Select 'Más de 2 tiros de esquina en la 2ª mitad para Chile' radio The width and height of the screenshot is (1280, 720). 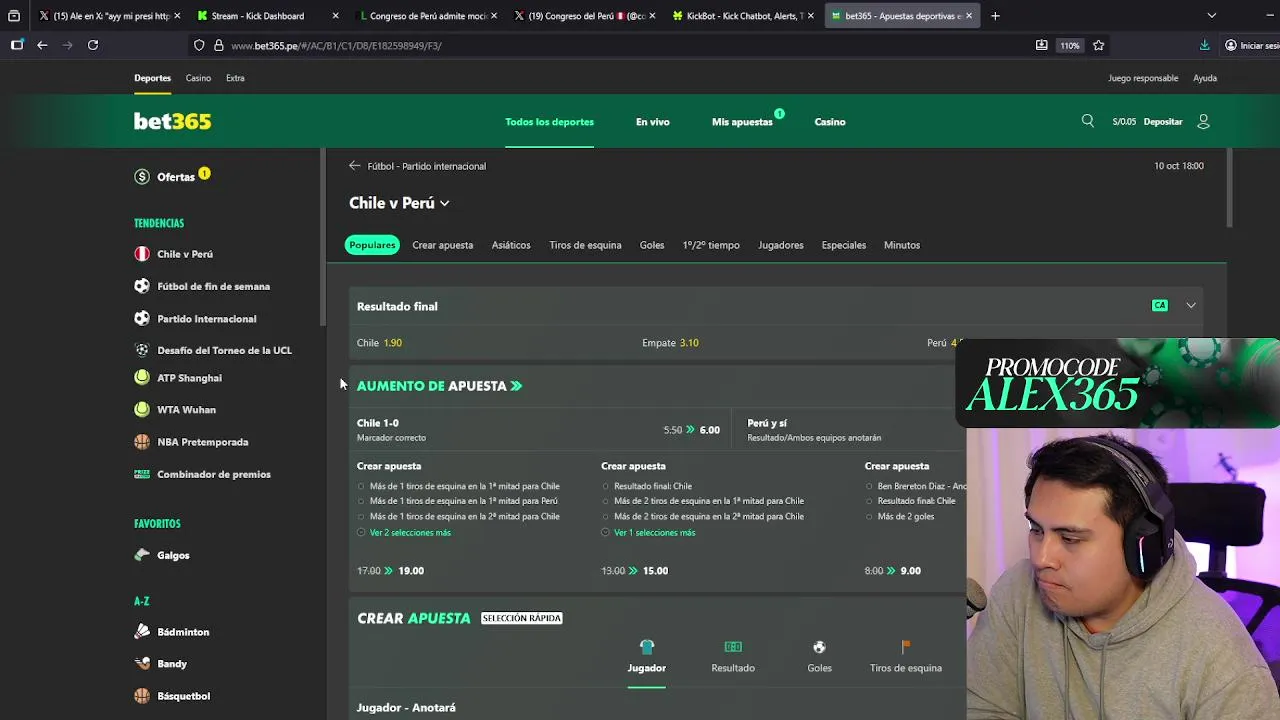point(605,517)
